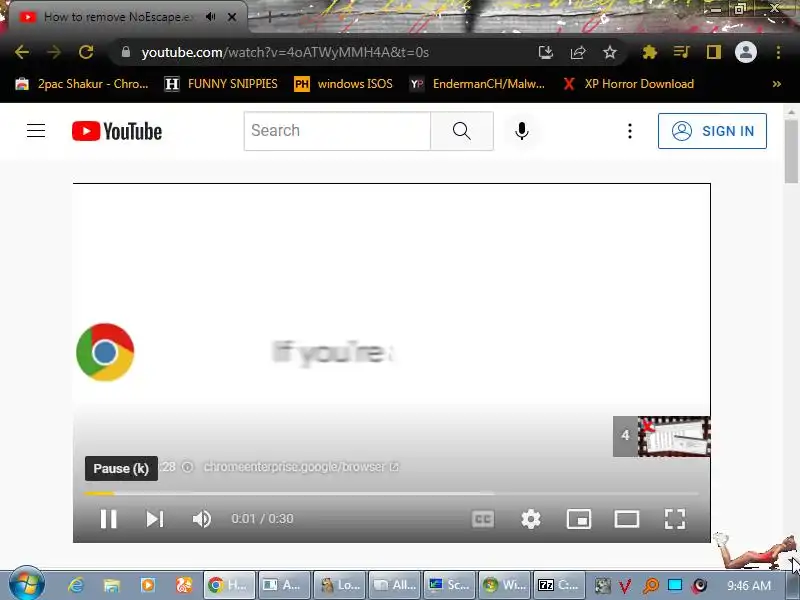The width and height of the screenshot is (800, 600).
Task: Open Windows Explorer folder on taskbar
Action: pyautogui.click(x=112, y=585)
